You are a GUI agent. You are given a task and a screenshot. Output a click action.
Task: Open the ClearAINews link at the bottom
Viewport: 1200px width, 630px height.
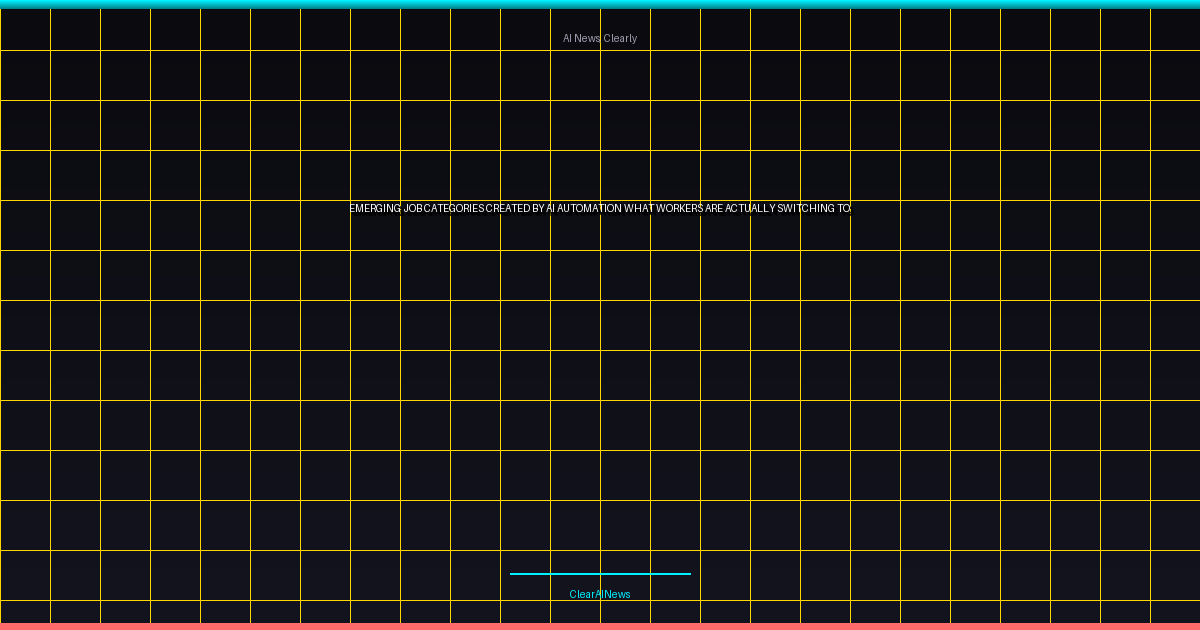tap(600, 594)
